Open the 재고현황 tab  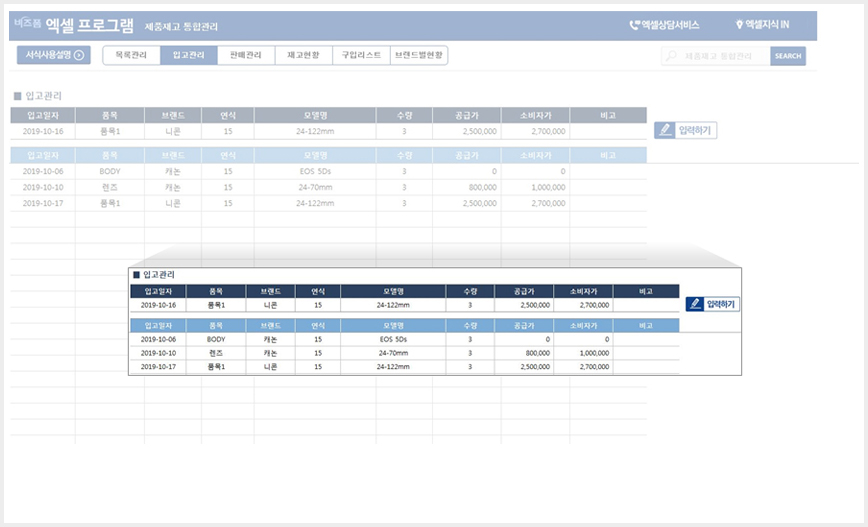(x=303, y=55)
